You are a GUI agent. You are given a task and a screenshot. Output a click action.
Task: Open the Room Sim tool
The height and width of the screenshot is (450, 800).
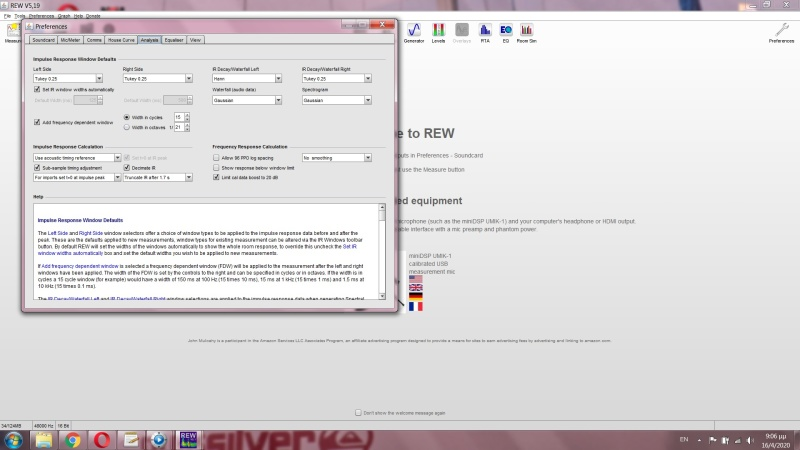coord(526,32)
